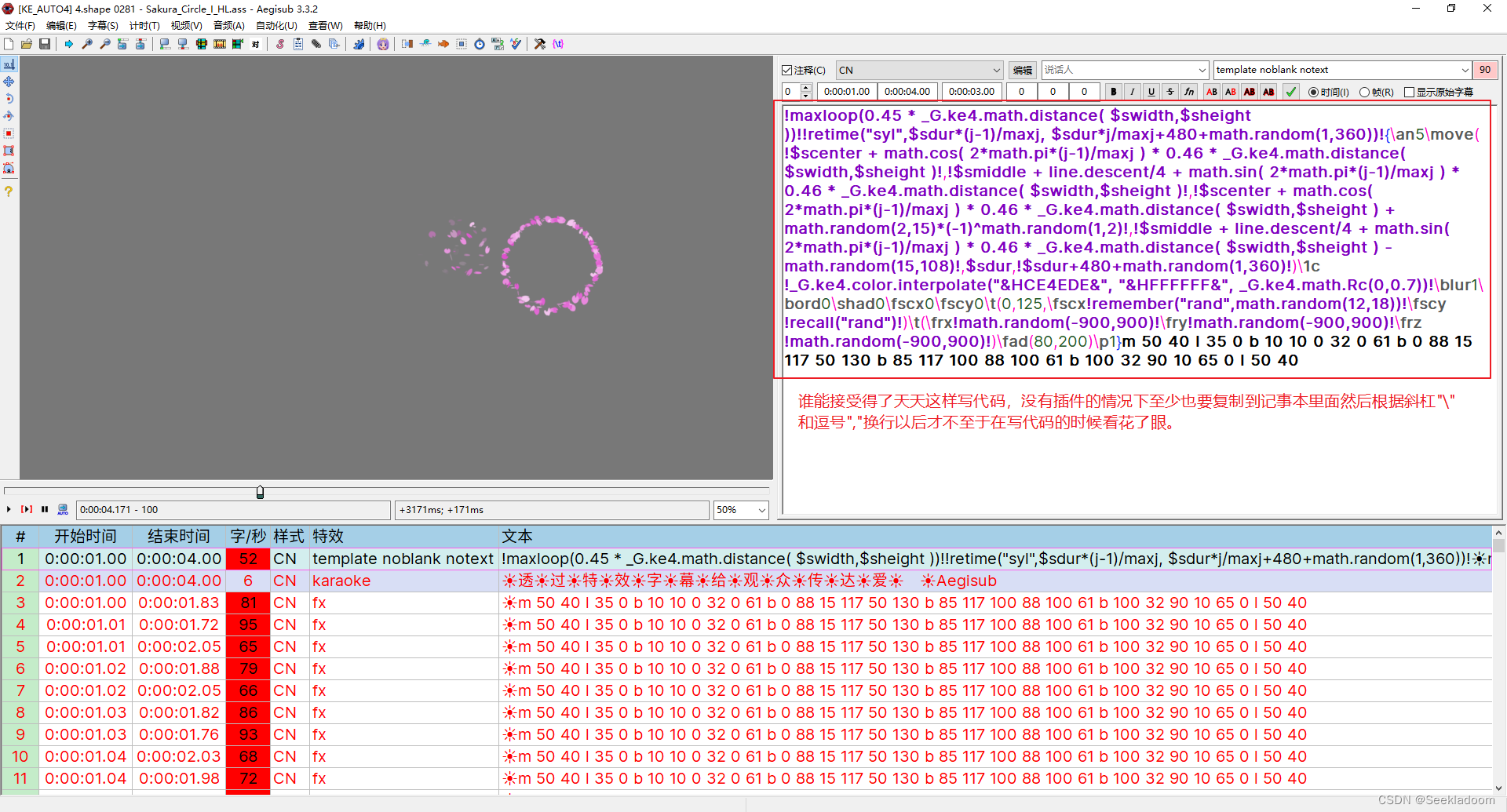The width and height of the screenshot is (1507, 812).
Task: Open the 字幕(S) menu
Action: (x=103, y=26)
